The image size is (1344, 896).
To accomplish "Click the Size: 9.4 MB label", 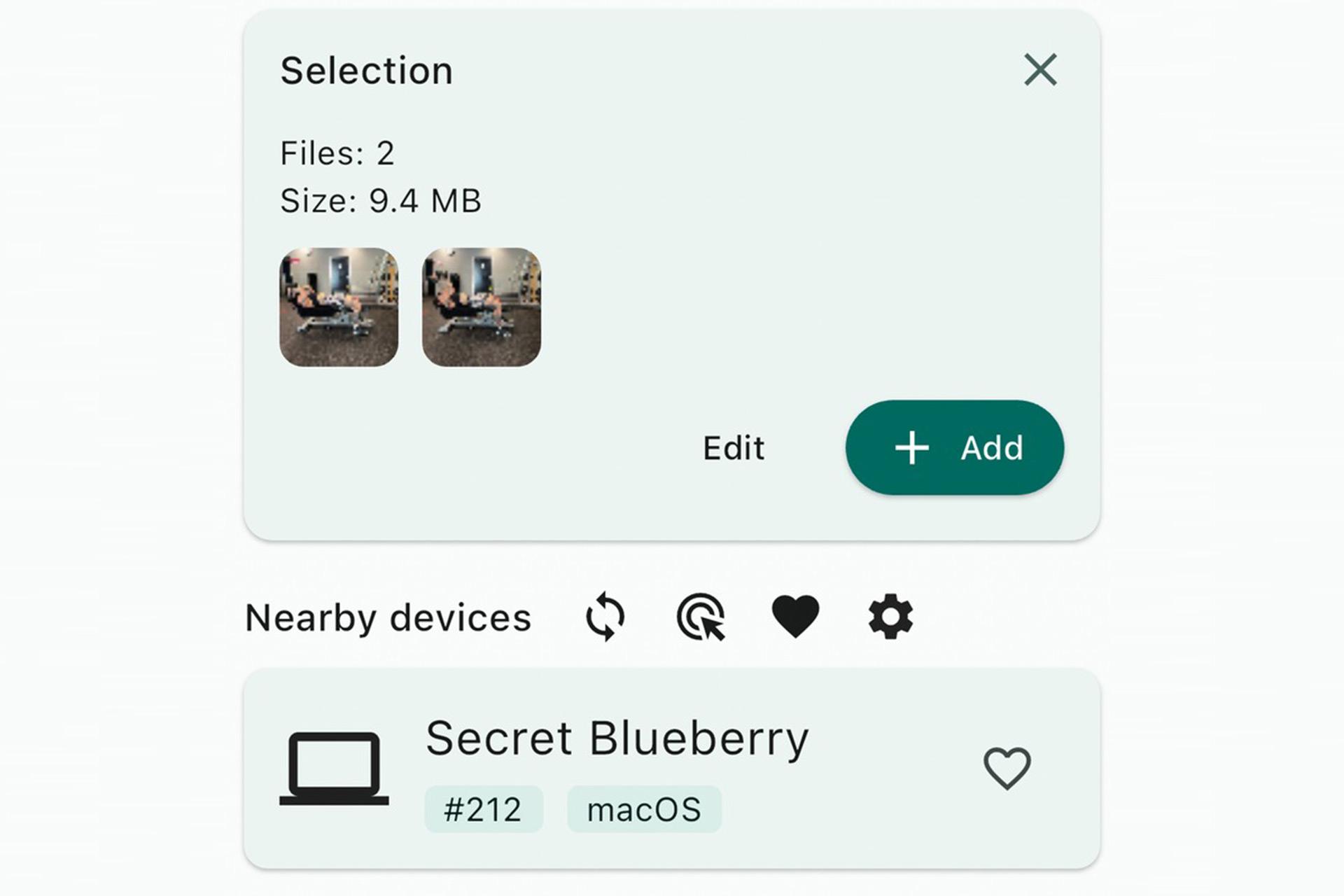I will (381, 201).
